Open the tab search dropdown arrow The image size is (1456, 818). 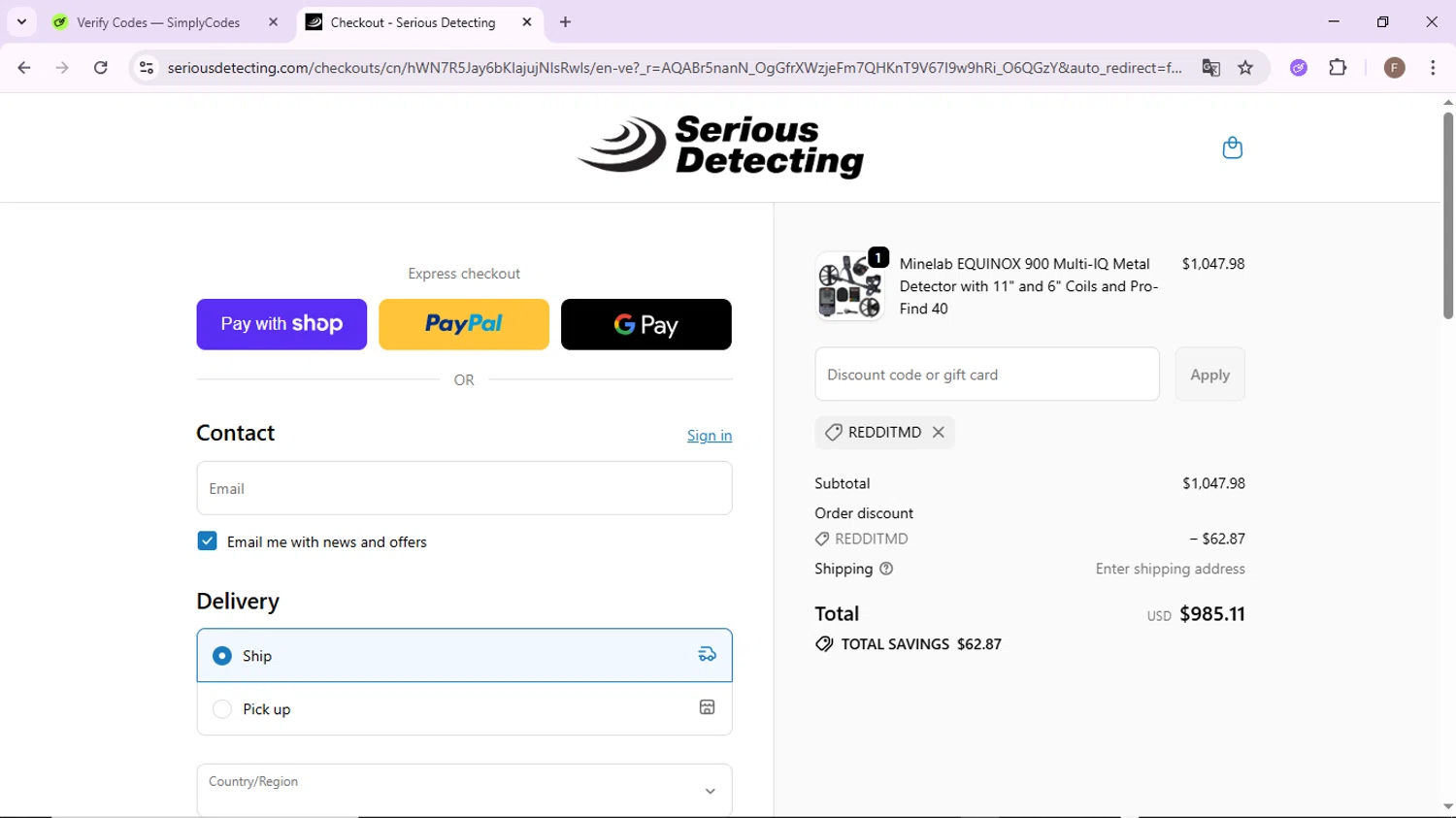[x=21, y=22]
